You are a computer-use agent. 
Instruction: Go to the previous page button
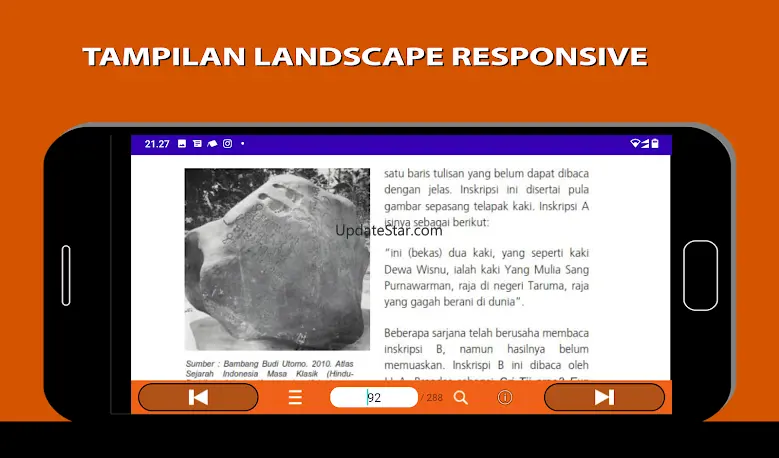[x=198, y=397]
